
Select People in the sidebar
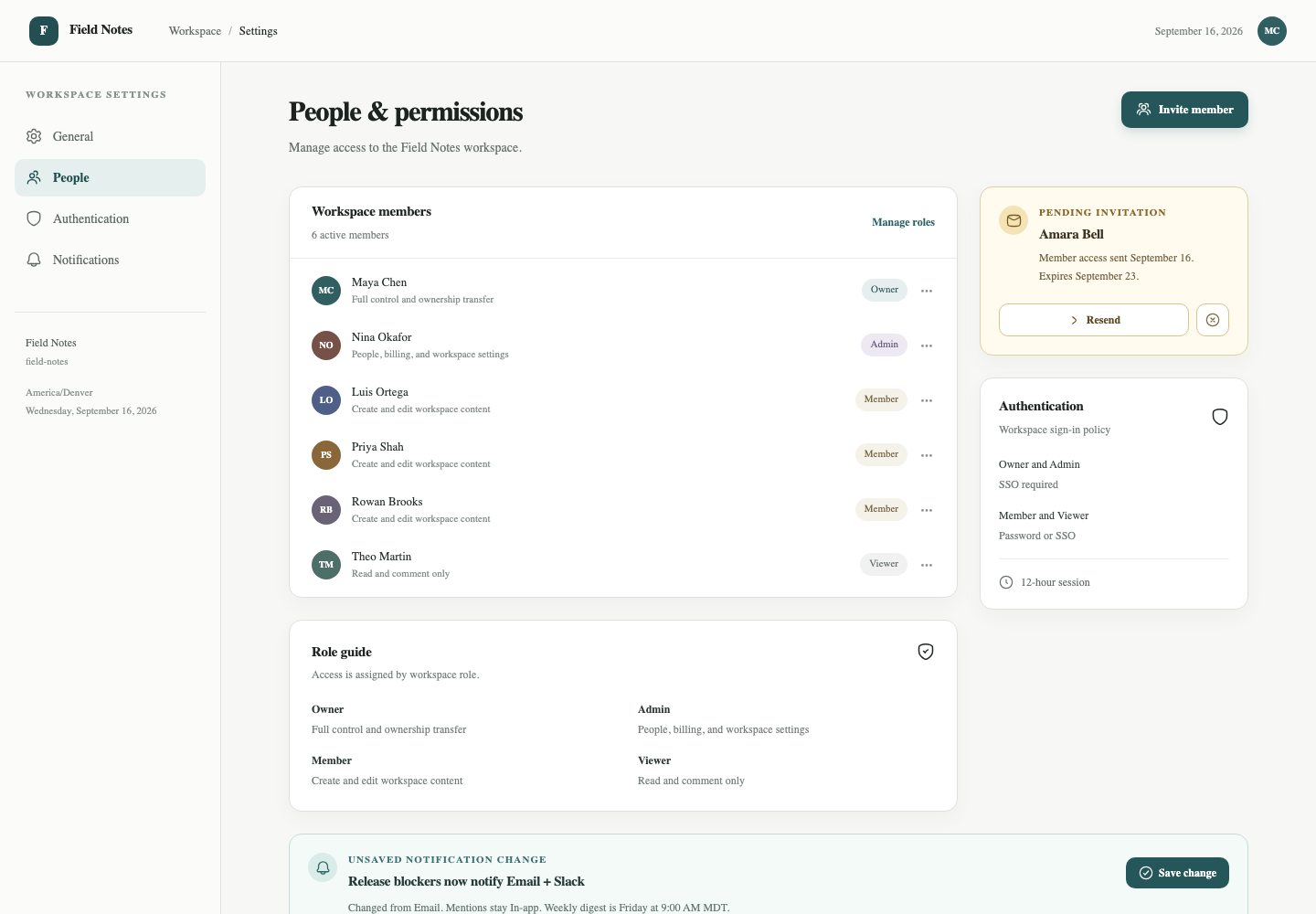(110, 177)
